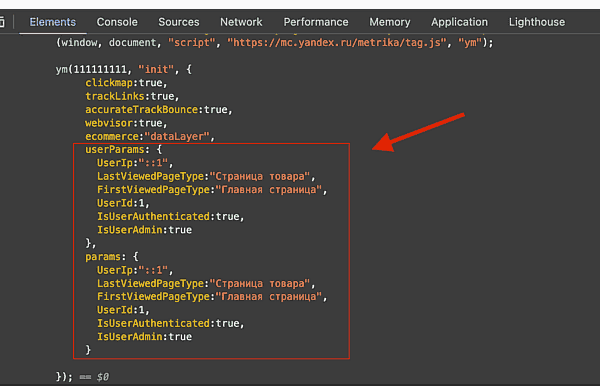600x386 pixels.
Task: Toggle the device toolbar icon
Action: [x=2, y=22]
